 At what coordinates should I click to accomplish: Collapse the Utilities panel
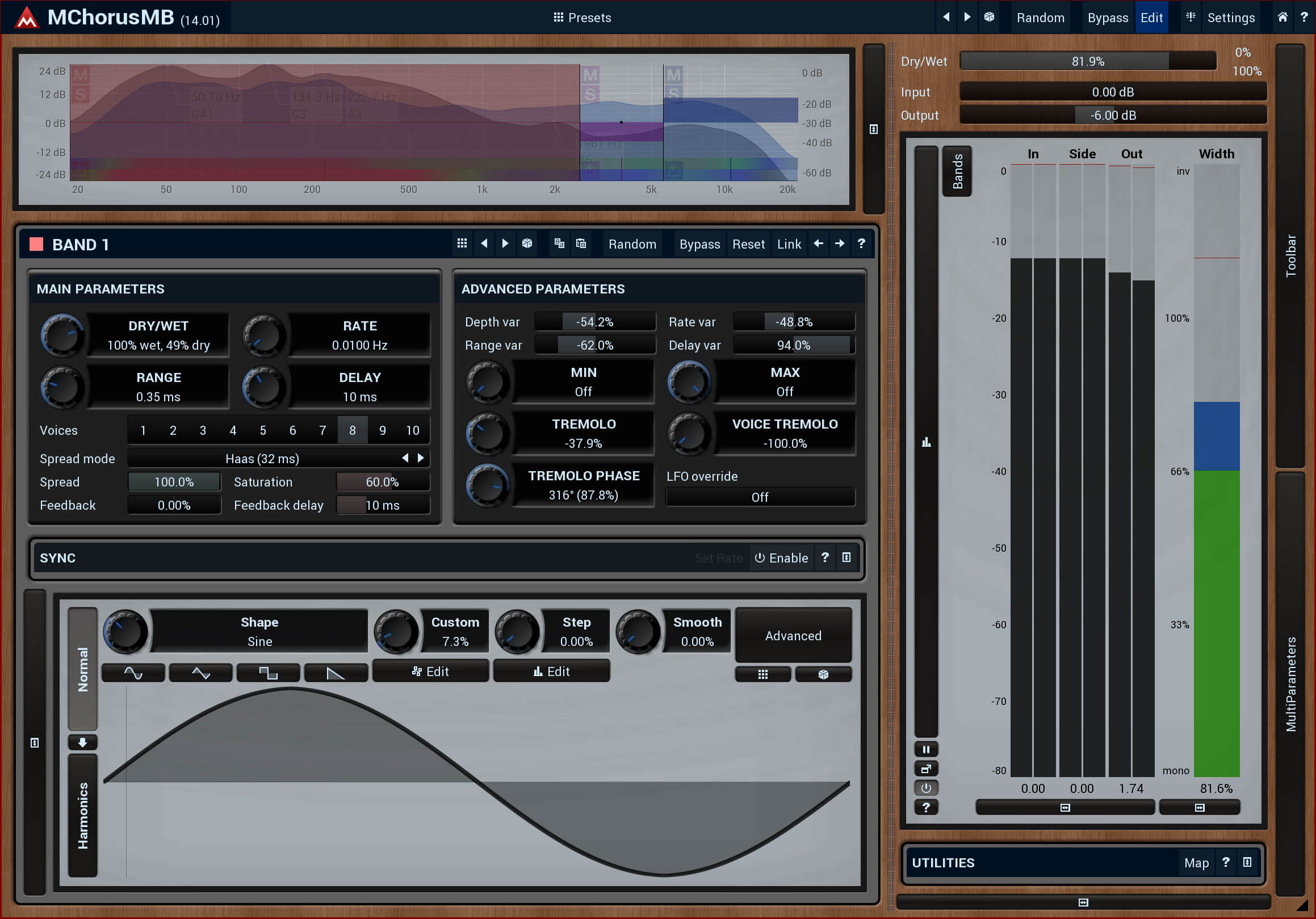[1247, 862]
